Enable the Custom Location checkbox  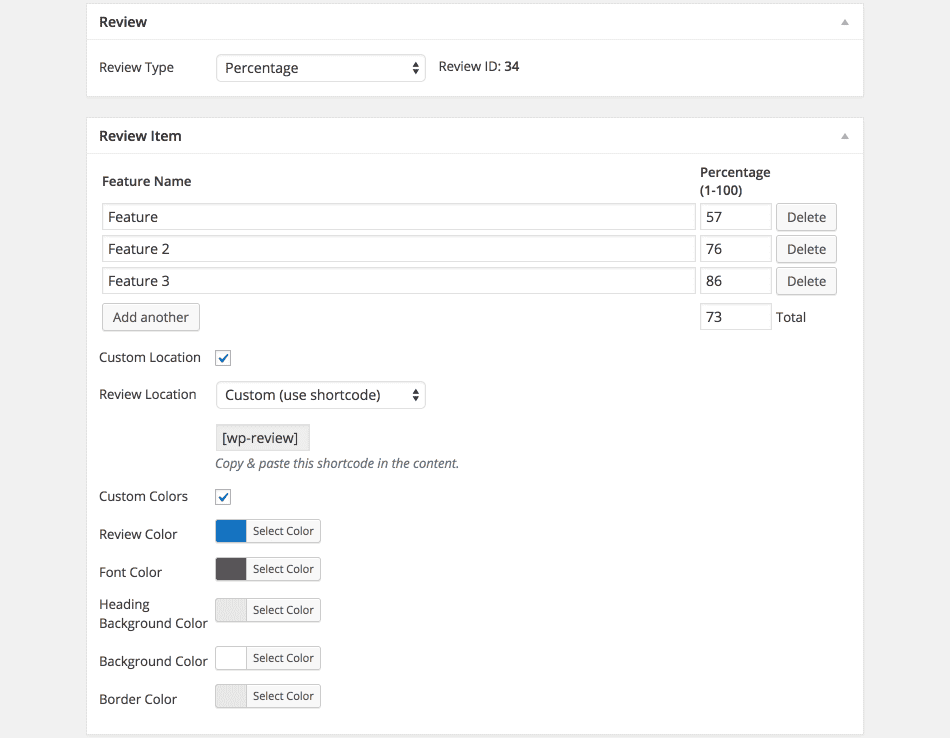click(222, 357)
